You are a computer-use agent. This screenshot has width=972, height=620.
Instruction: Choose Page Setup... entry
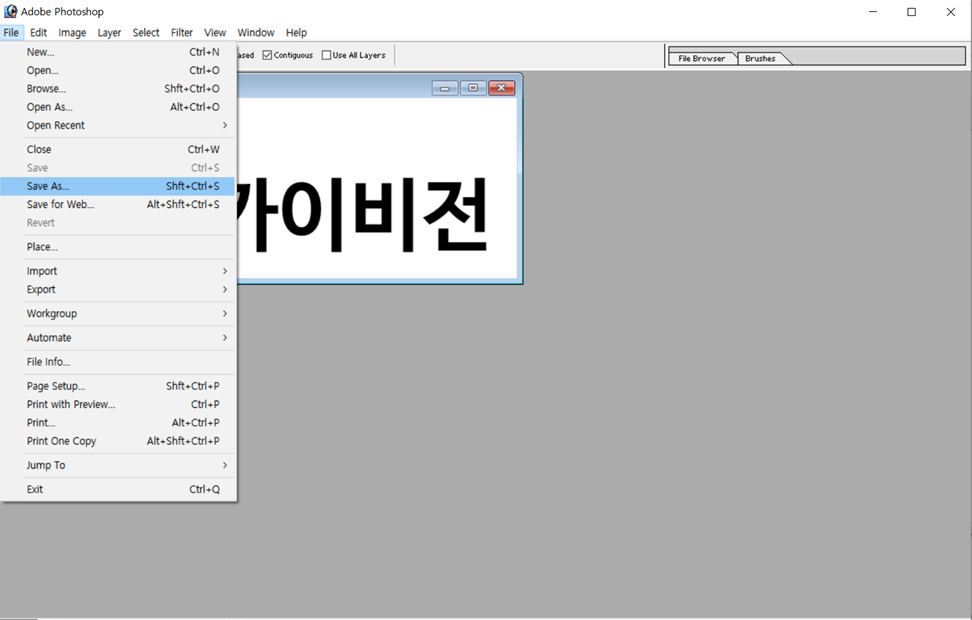point(118,386)
